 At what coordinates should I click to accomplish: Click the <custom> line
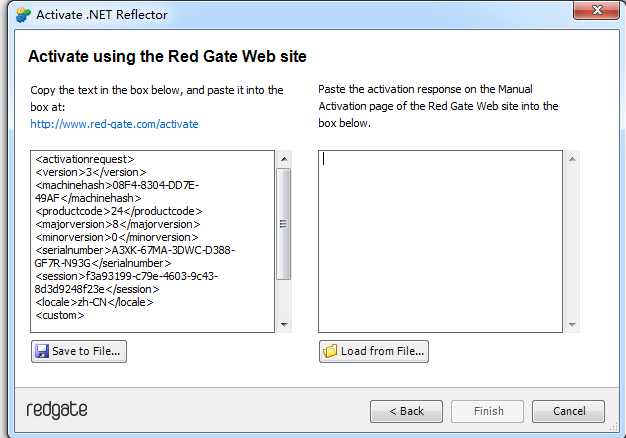60,315
